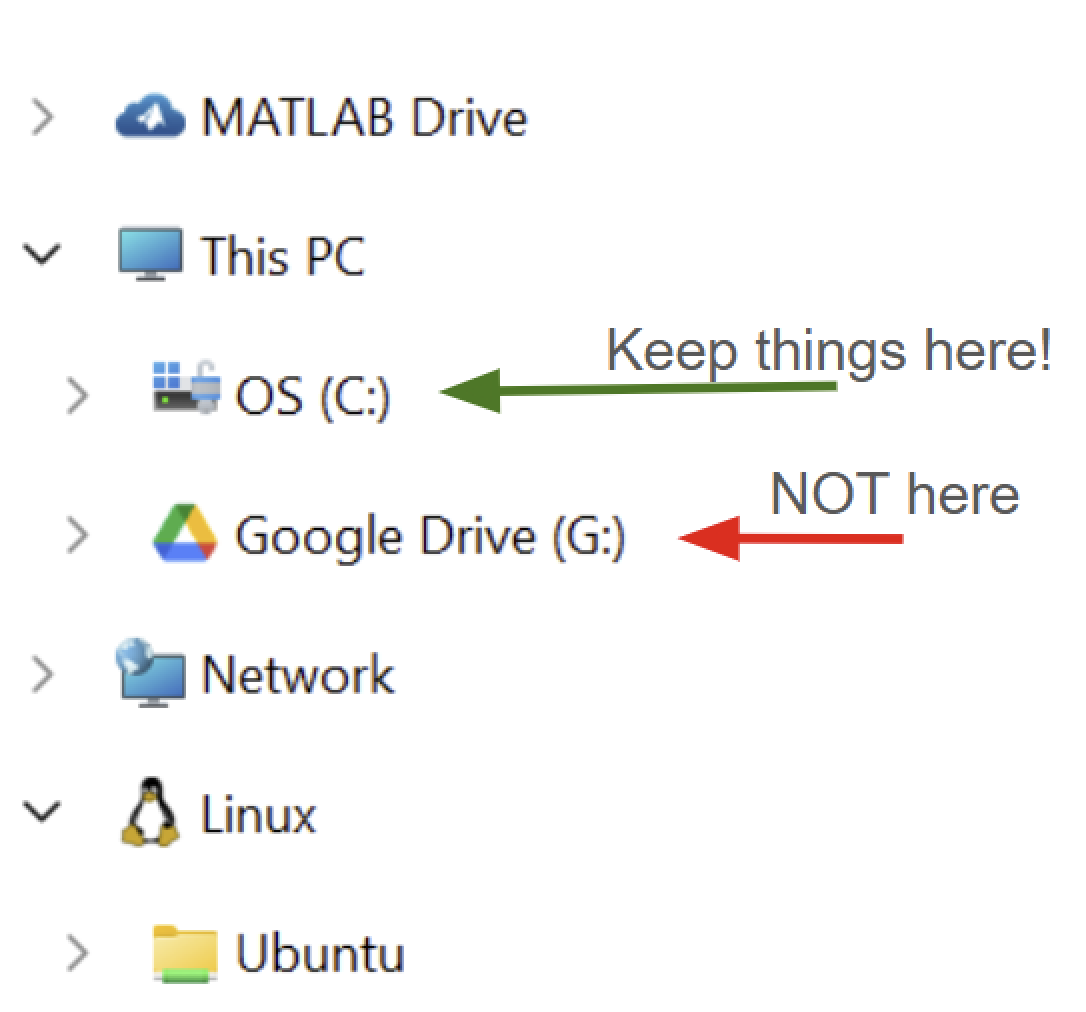Select the Ubuntu label text

pyautogui.click(x=320, y=954)
